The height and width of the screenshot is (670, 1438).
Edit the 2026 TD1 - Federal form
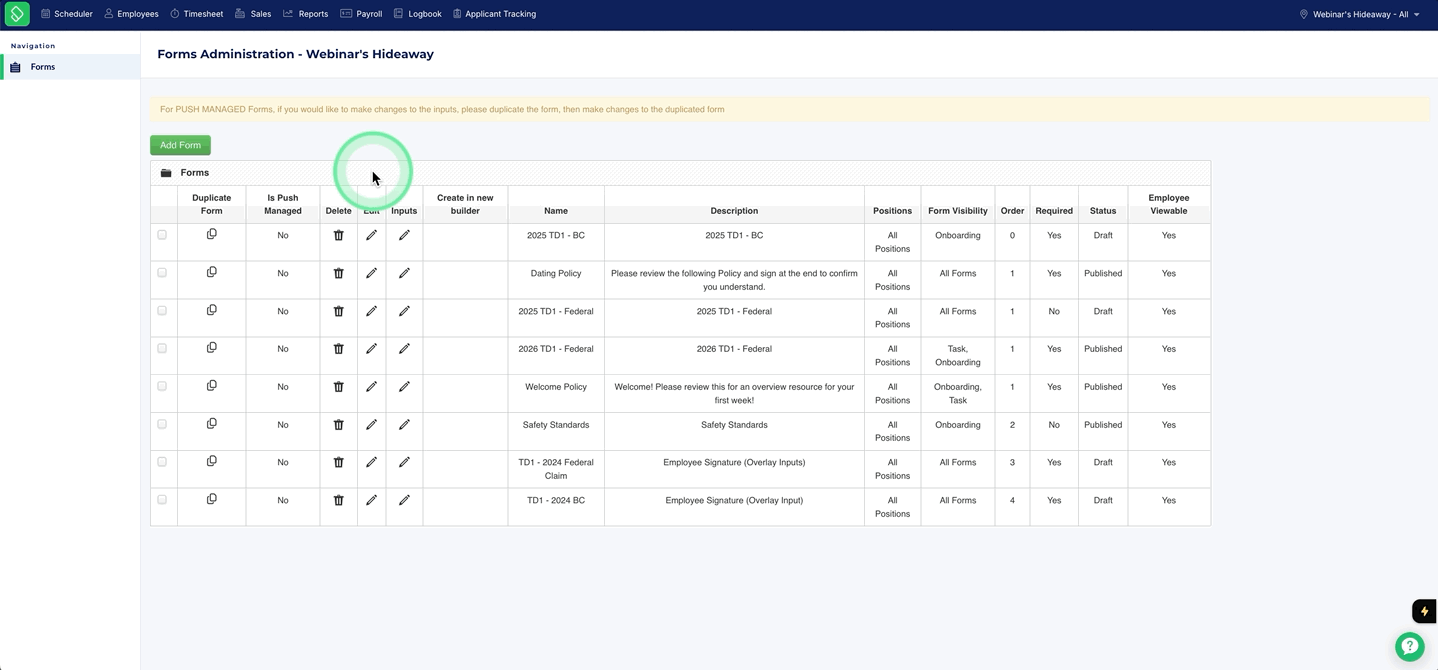click(x=371, y=349)
